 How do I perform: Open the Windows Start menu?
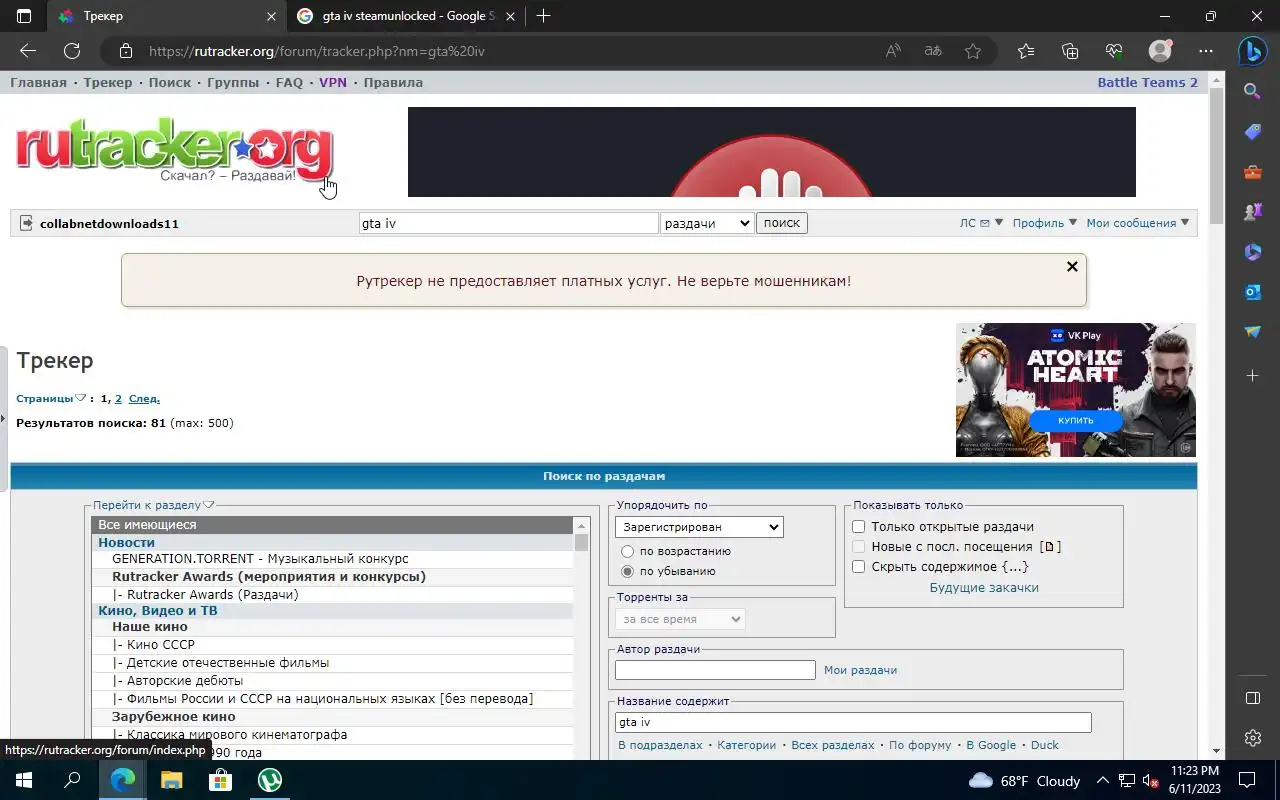pos(24,780)
